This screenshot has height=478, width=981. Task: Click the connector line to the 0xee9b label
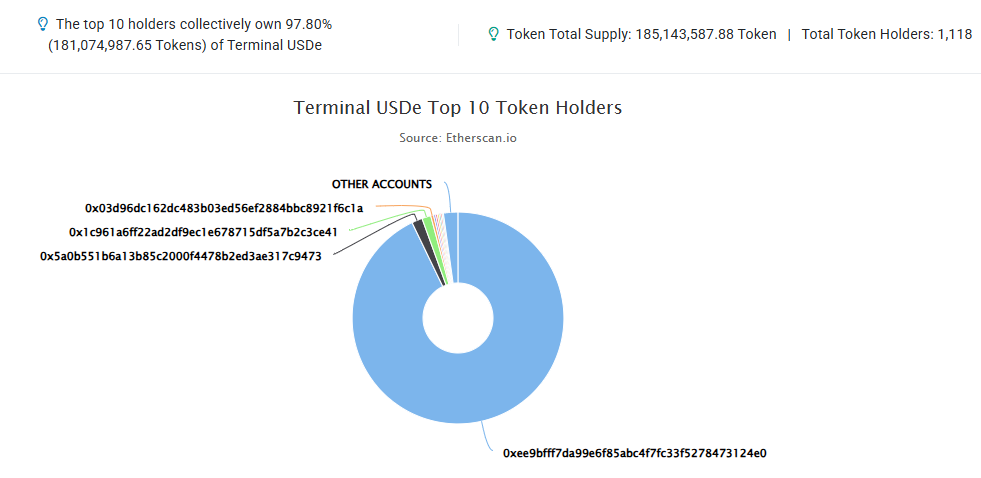click(x=487, y=436)
